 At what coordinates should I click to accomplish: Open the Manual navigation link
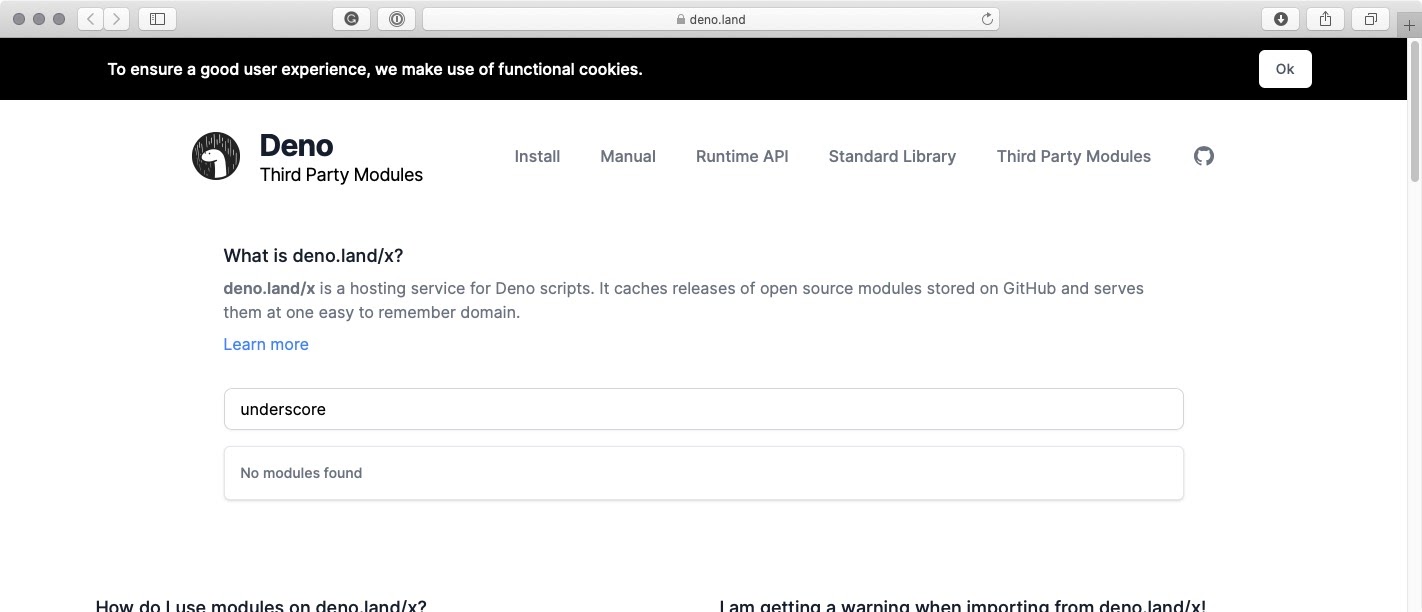click(628, 156)
